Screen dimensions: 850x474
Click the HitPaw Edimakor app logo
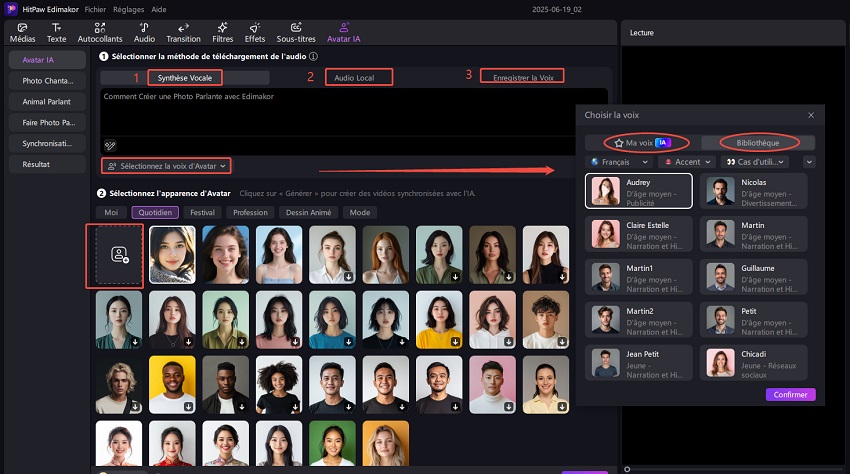coord(11,9)
